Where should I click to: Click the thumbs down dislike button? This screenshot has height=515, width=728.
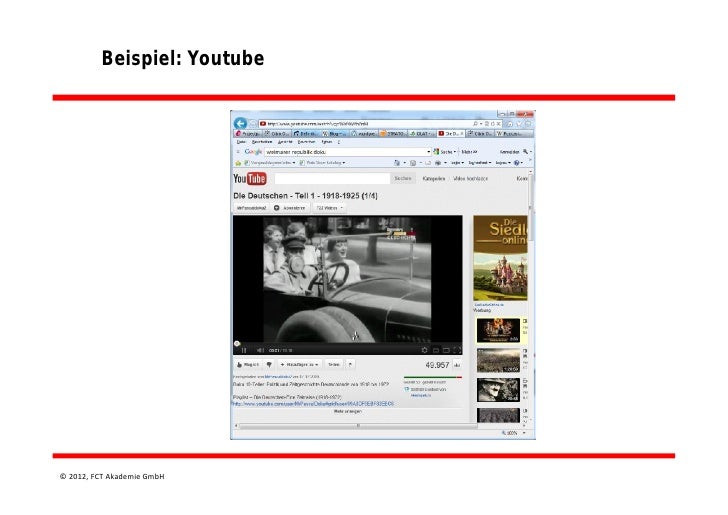(269, 365)
